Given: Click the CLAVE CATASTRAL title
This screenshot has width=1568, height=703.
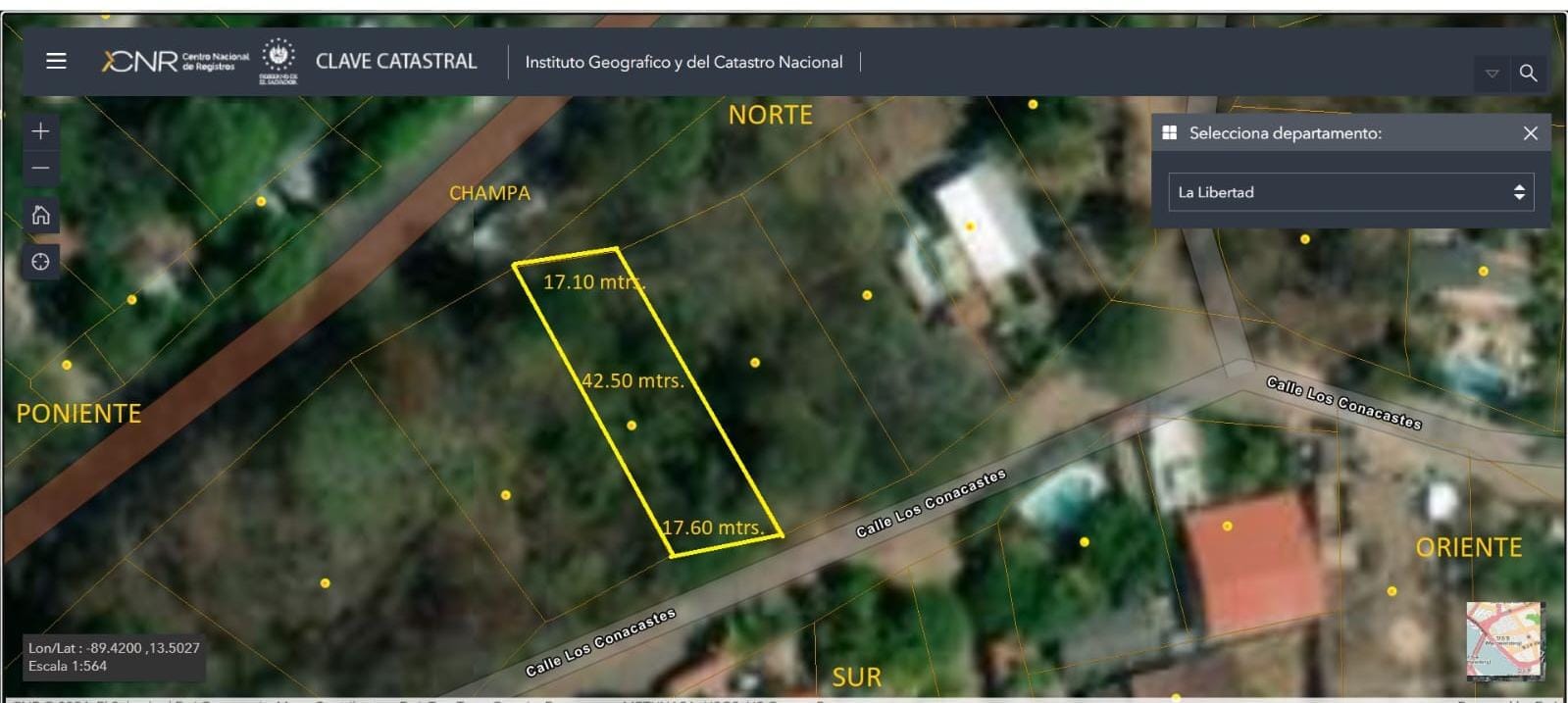Looking at the screenshot, I should coord(396,61).
